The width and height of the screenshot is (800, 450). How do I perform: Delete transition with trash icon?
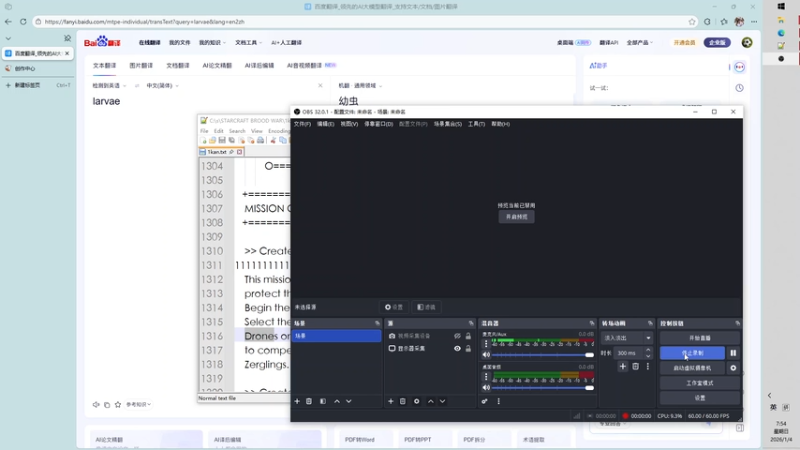tap(635, 366)
